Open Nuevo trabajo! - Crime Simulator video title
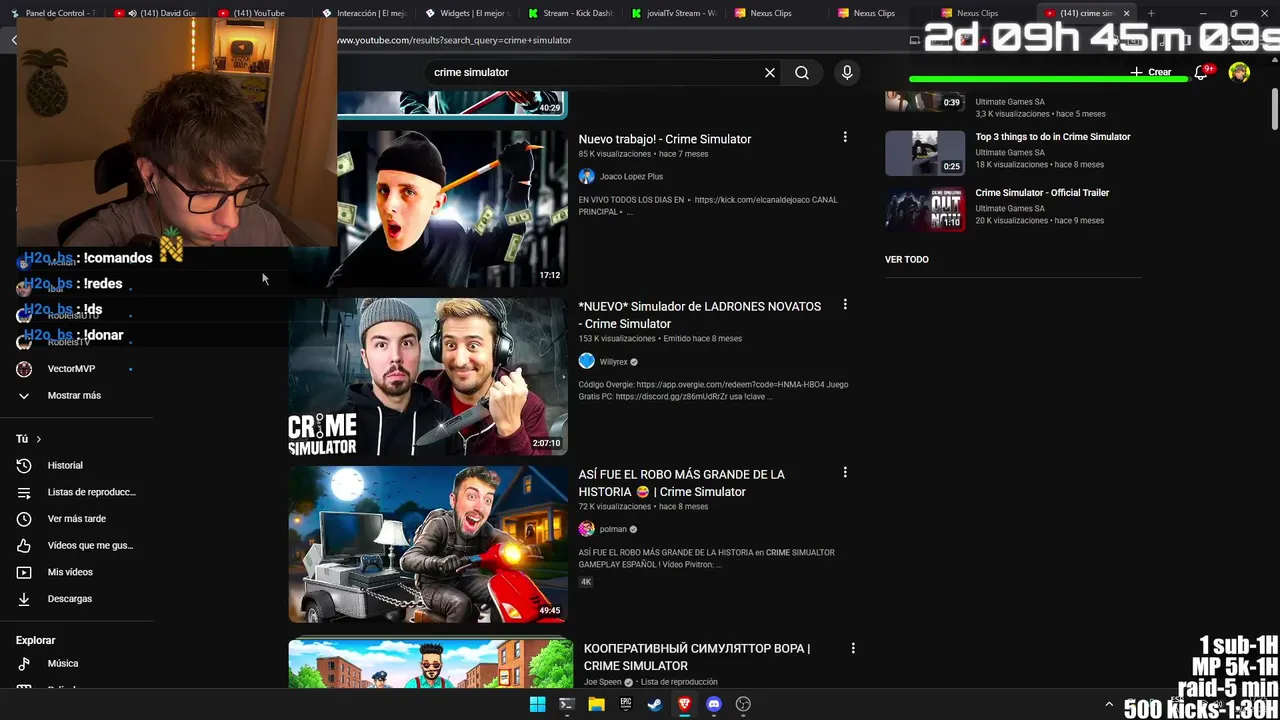 665,139
